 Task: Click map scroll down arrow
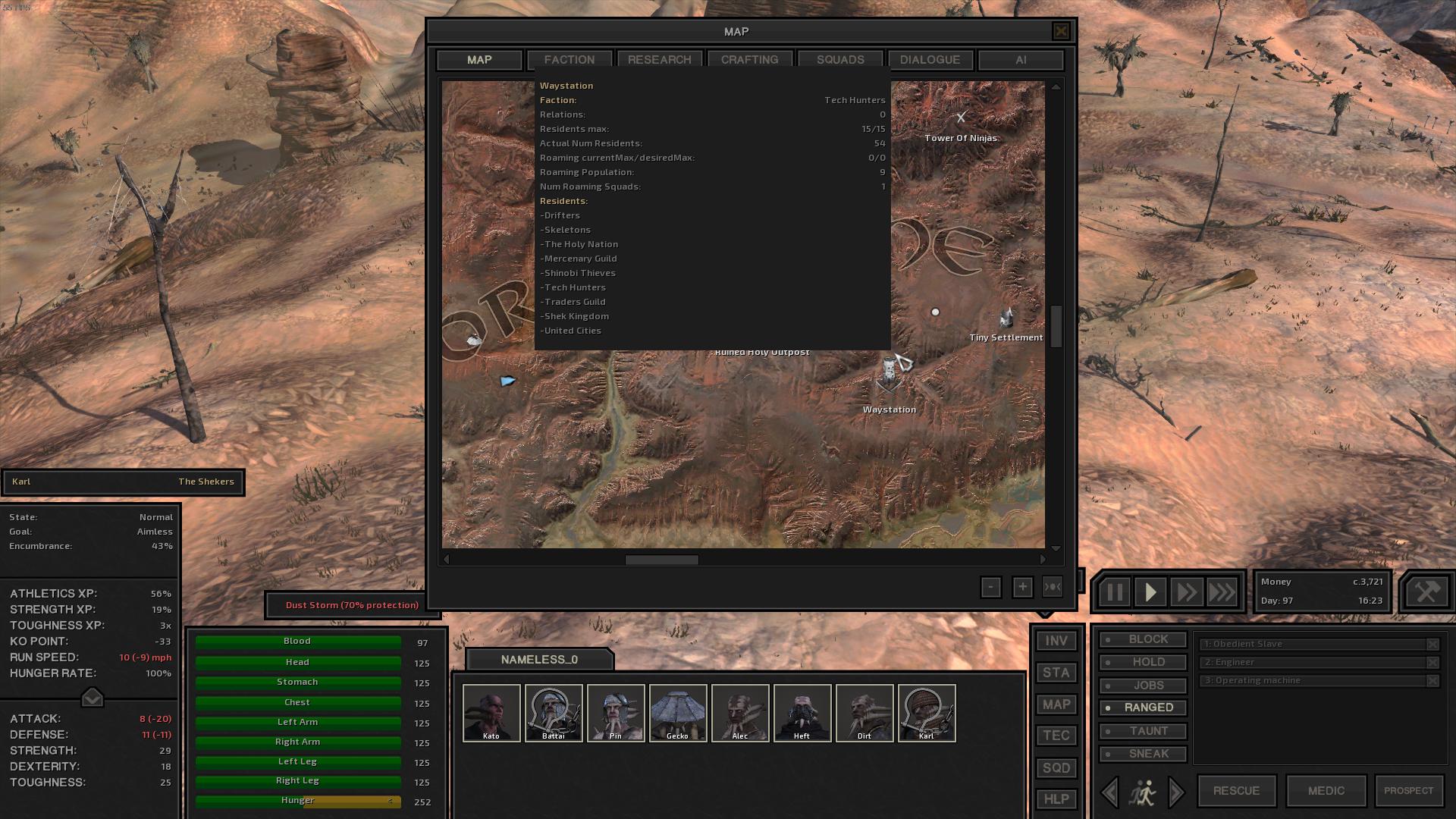coord(1056,548)
